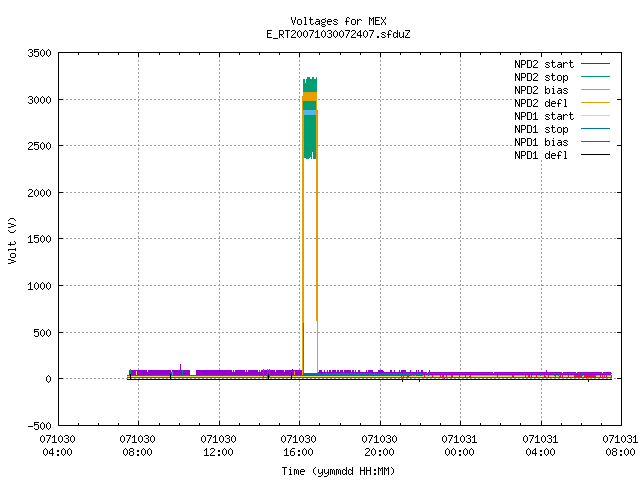Click the y-axis value -500
Viewport: 640px width, 480px height.
[40, 426]
